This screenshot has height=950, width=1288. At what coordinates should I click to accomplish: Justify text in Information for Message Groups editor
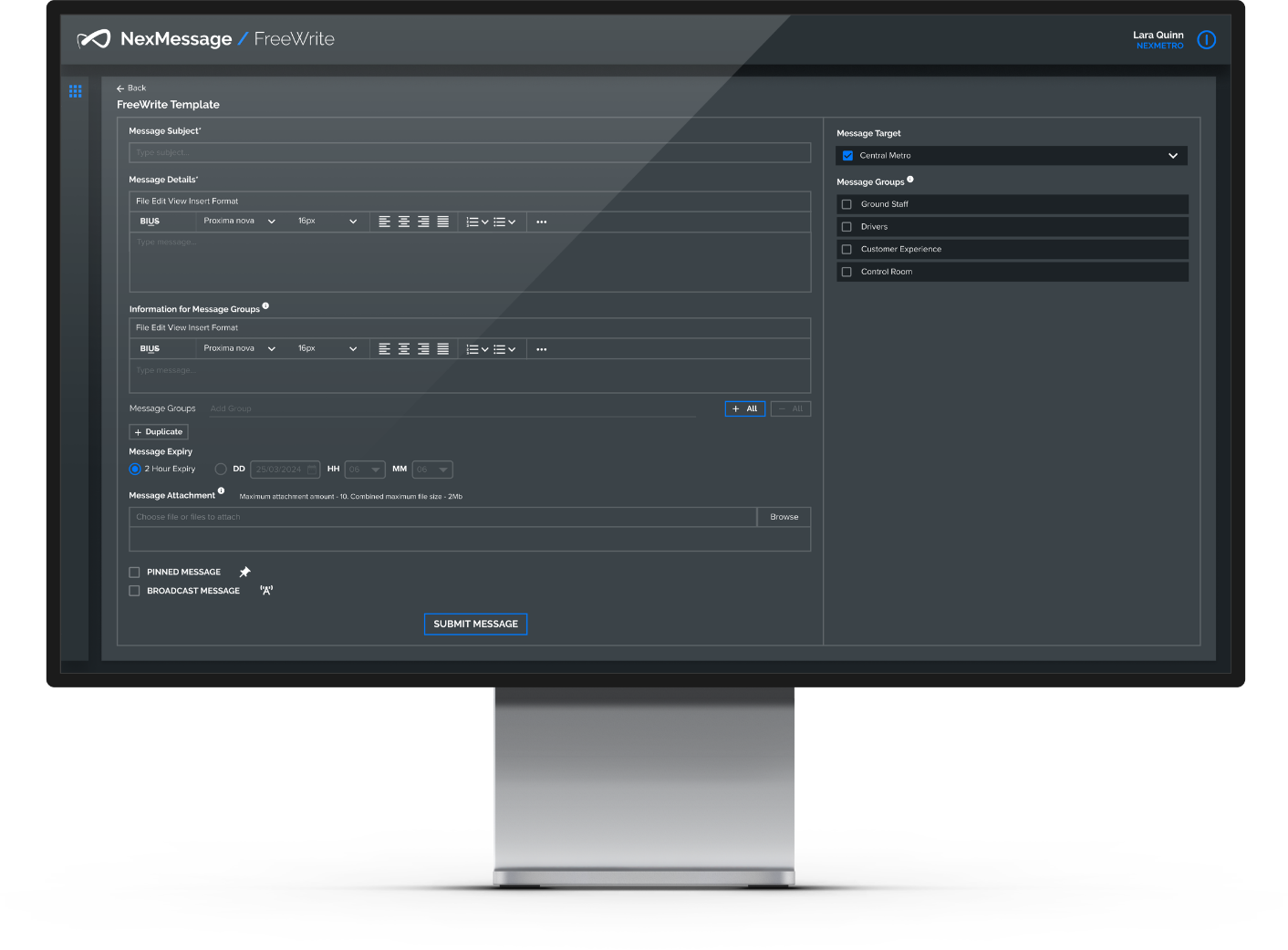(442, 349)
